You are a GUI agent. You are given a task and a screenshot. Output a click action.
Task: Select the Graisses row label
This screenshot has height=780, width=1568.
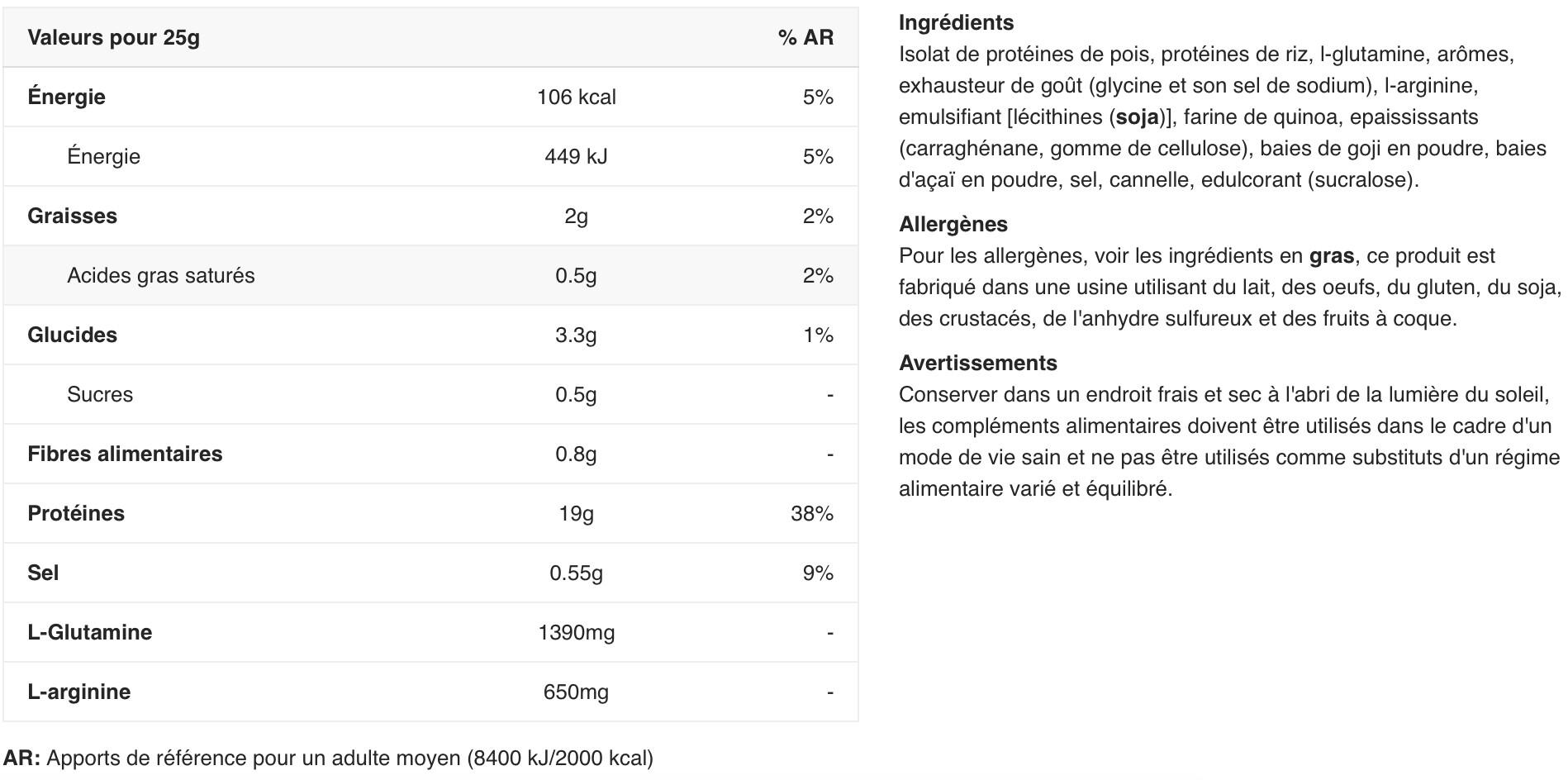(x=72, y=216)
